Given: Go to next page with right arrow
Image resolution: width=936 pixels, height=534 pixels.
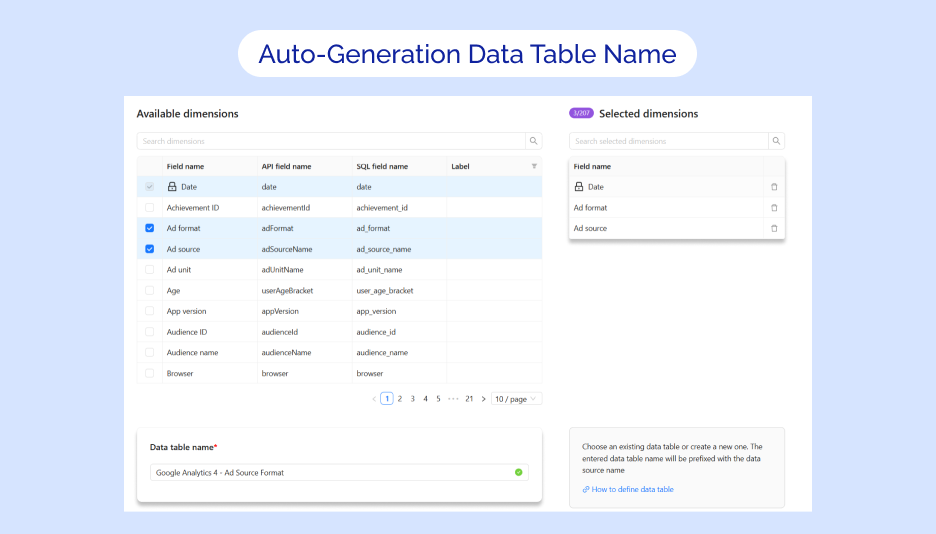Looking at the screenshot, I should click(483, 399).
